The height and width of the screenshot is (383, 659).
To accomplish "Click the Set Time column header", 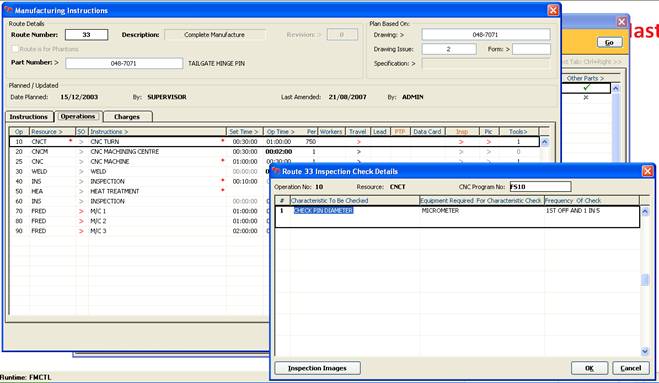I will click(x=244, y=132).
